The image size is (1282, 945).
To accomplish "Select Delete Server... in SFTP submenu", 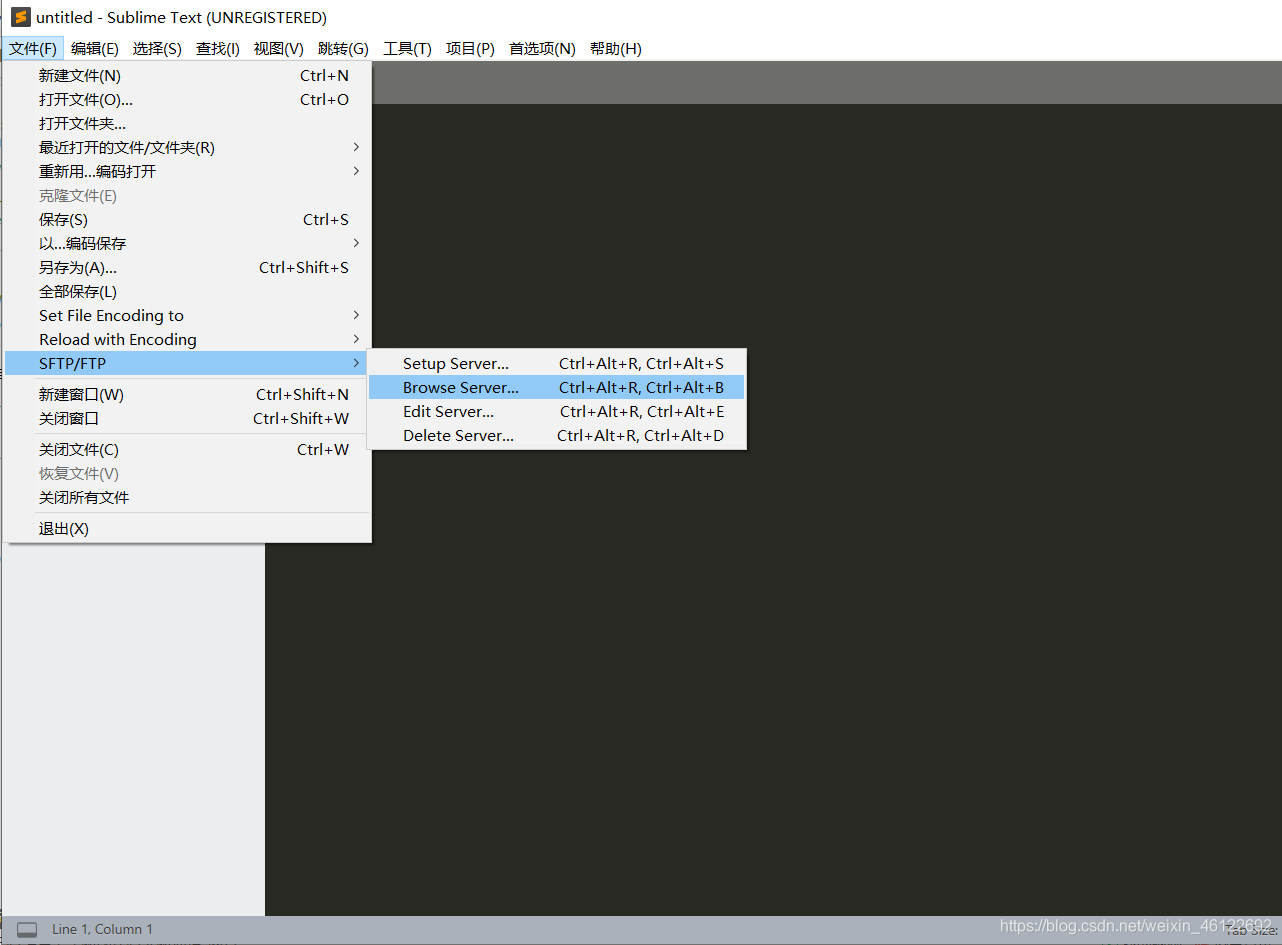I will point(556,435).
